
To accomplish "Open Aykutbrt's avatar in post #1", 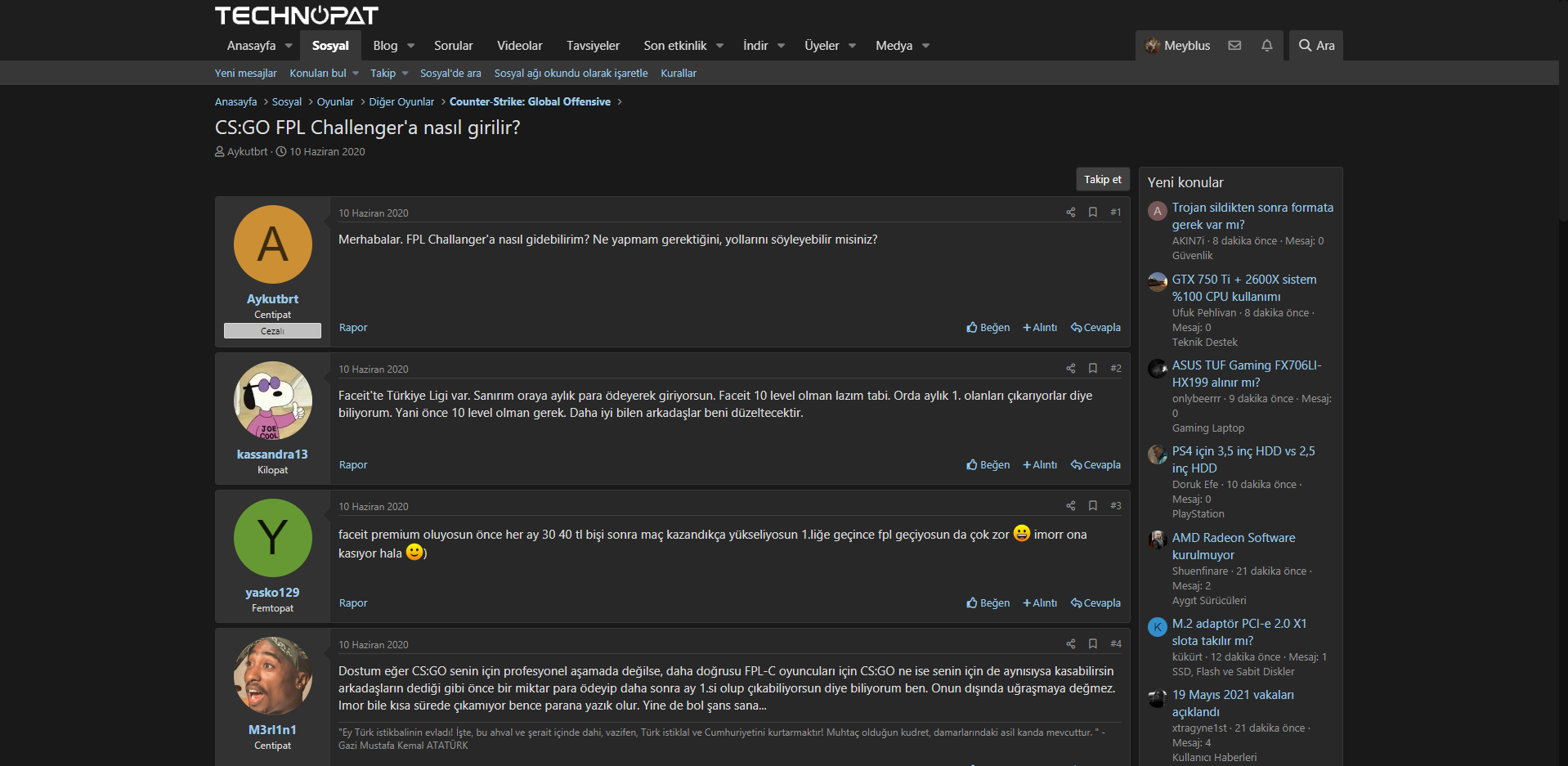I will [273, 244].
